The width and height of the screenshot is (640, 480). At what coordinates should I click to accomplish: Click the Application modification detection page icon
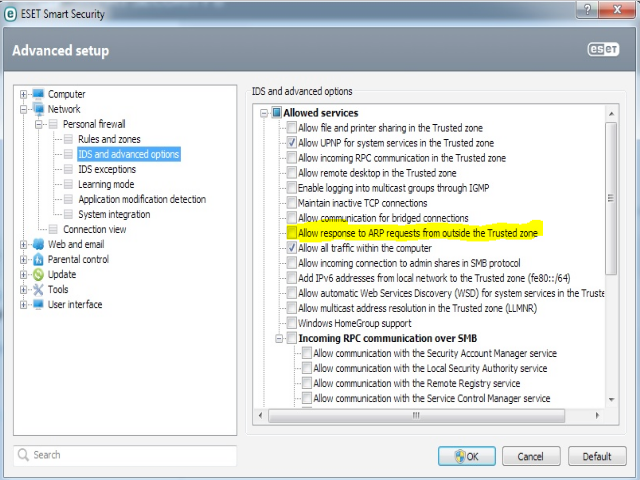(68, 199)
